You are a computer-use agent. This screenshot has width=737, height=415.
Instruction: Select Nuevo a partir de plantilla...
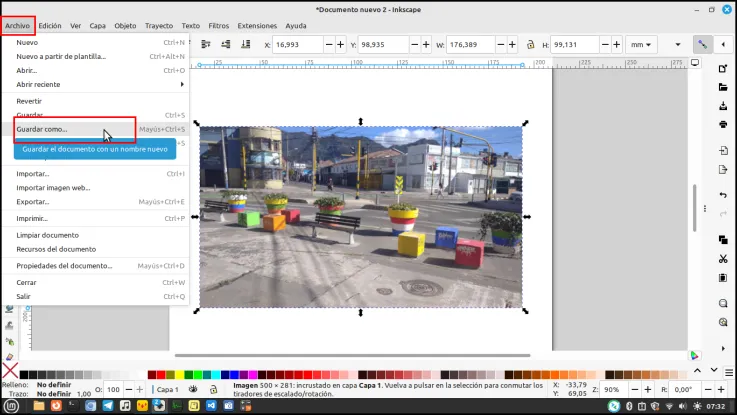96,56
